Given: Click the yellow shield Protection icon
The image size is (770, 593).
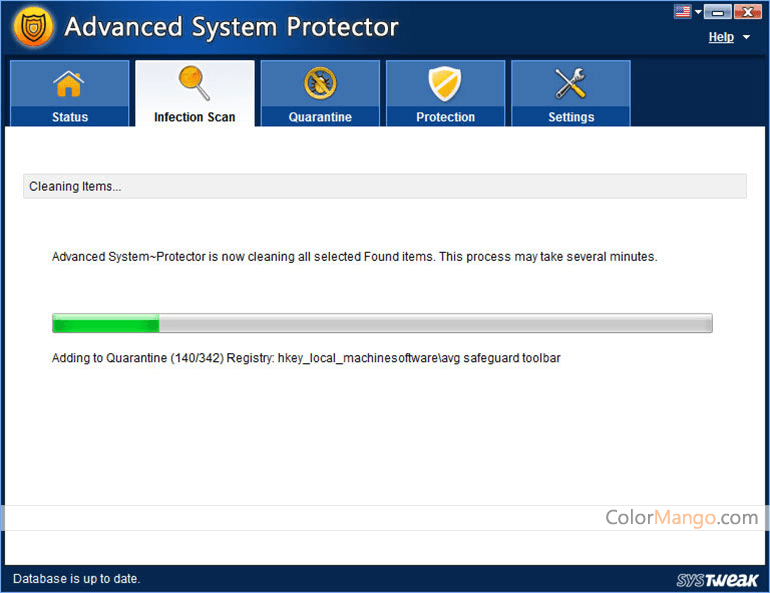Looking at the screenshot, I should point(445,85).
